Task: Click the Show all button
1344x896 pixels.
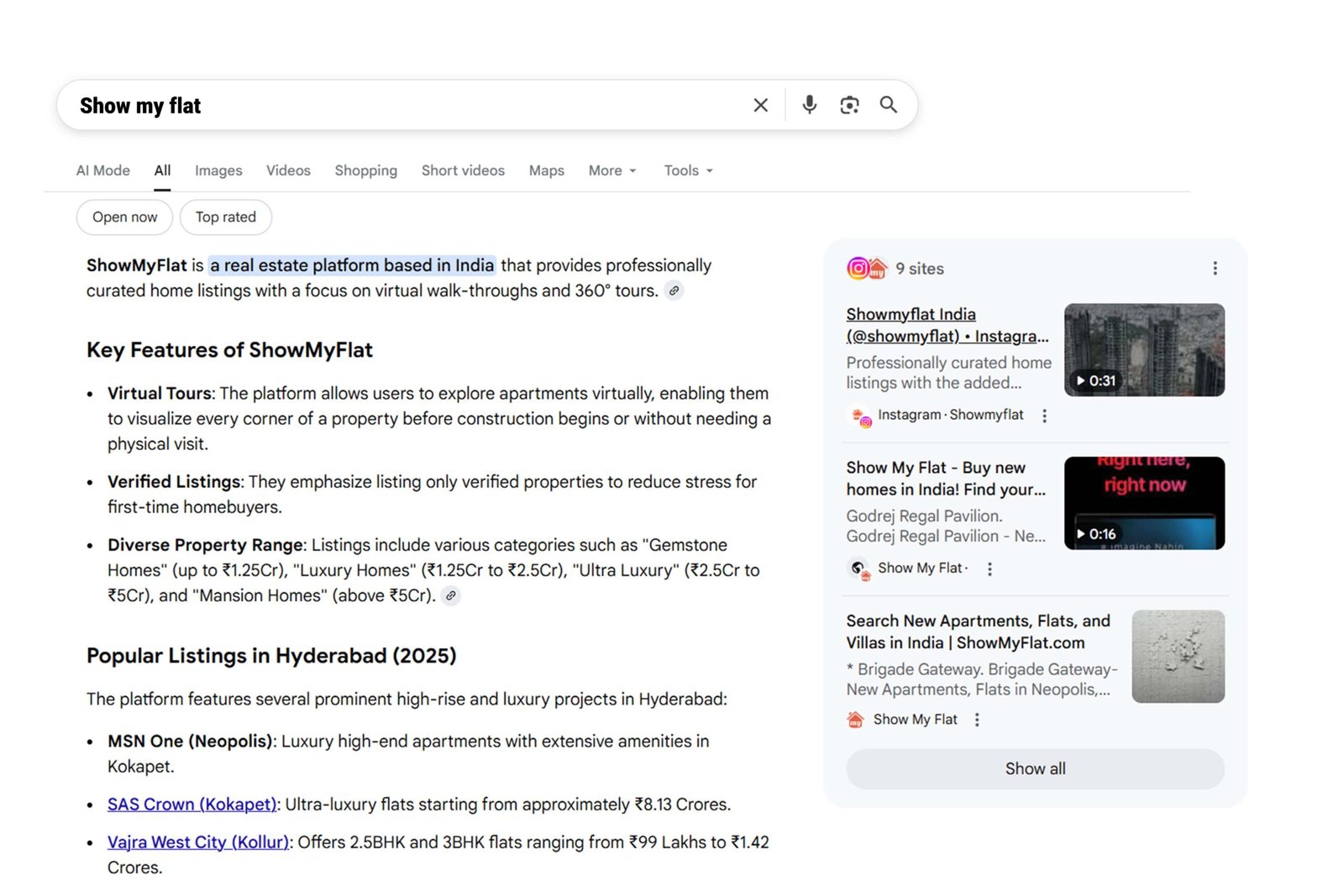Action: (x=1034, y=768)
